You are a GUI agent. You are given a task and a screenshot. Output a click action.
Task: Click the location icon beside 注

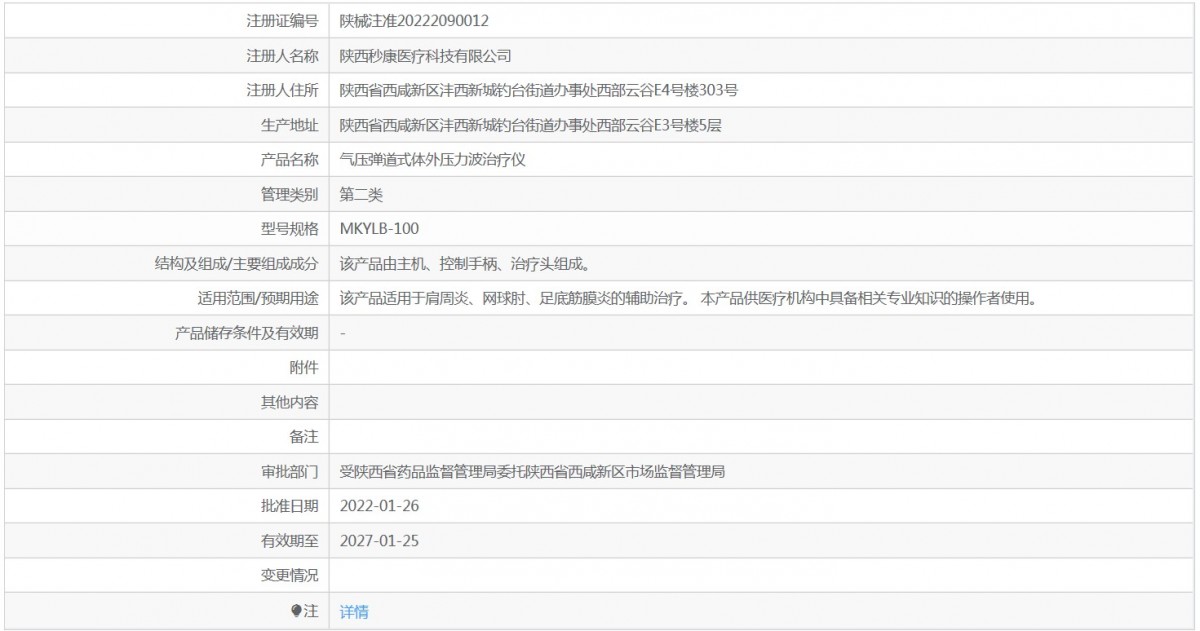pos(296,610)
